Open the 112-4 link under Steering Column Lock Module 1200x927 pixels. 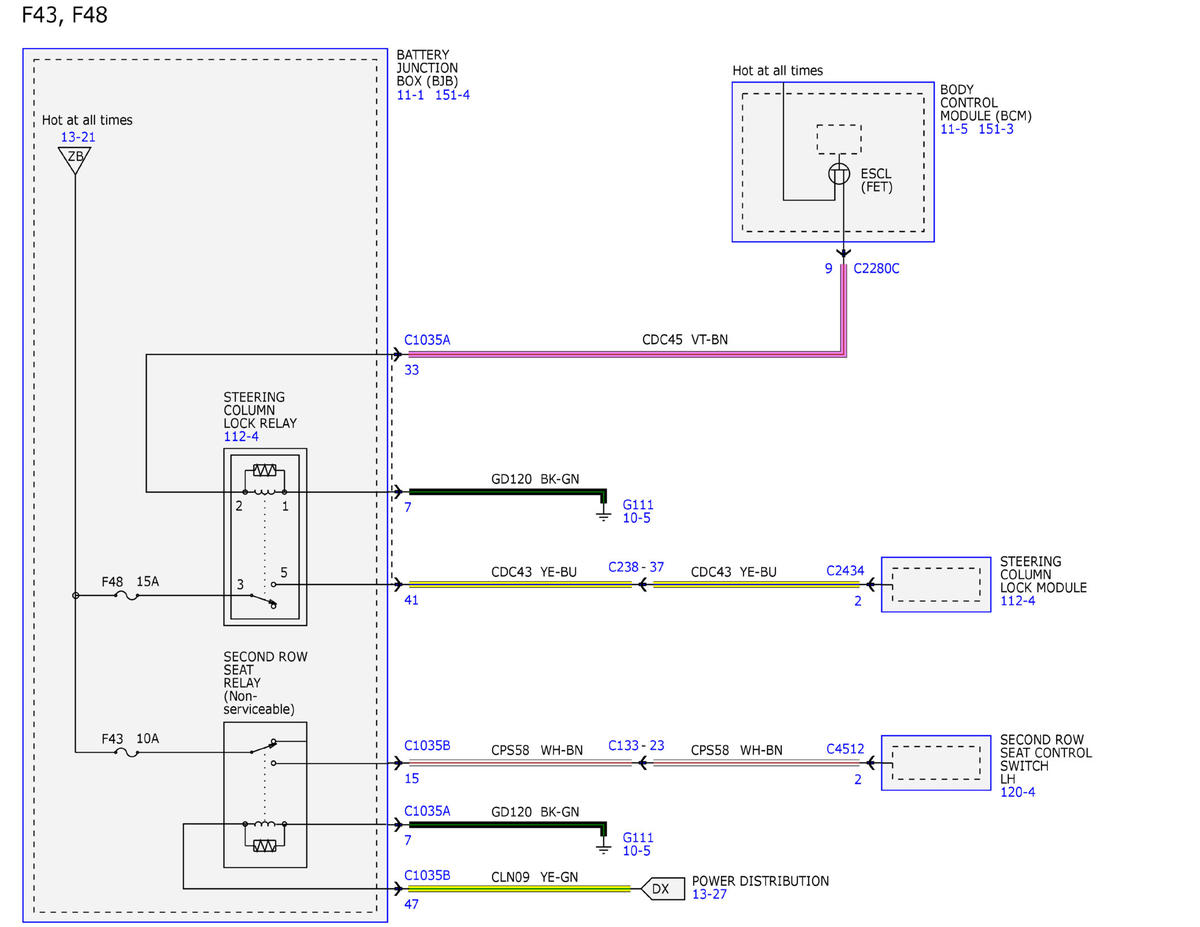pos(1019,601)
